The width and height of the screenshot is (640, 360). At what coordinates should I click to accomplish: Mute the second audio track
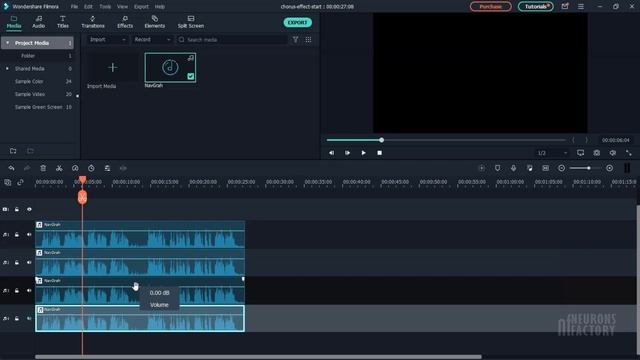(x=29, y=262)
